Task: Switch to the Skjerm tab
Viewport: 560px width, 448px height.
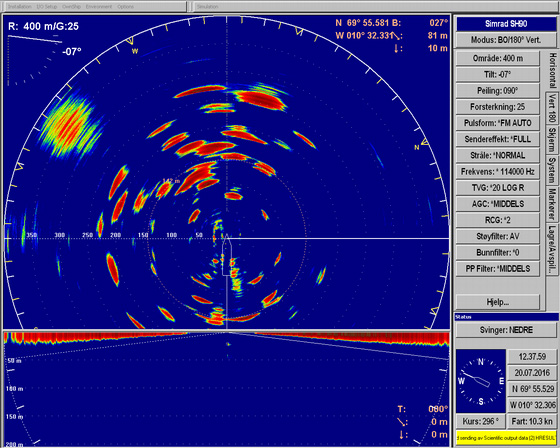Action: coord(552,140)
